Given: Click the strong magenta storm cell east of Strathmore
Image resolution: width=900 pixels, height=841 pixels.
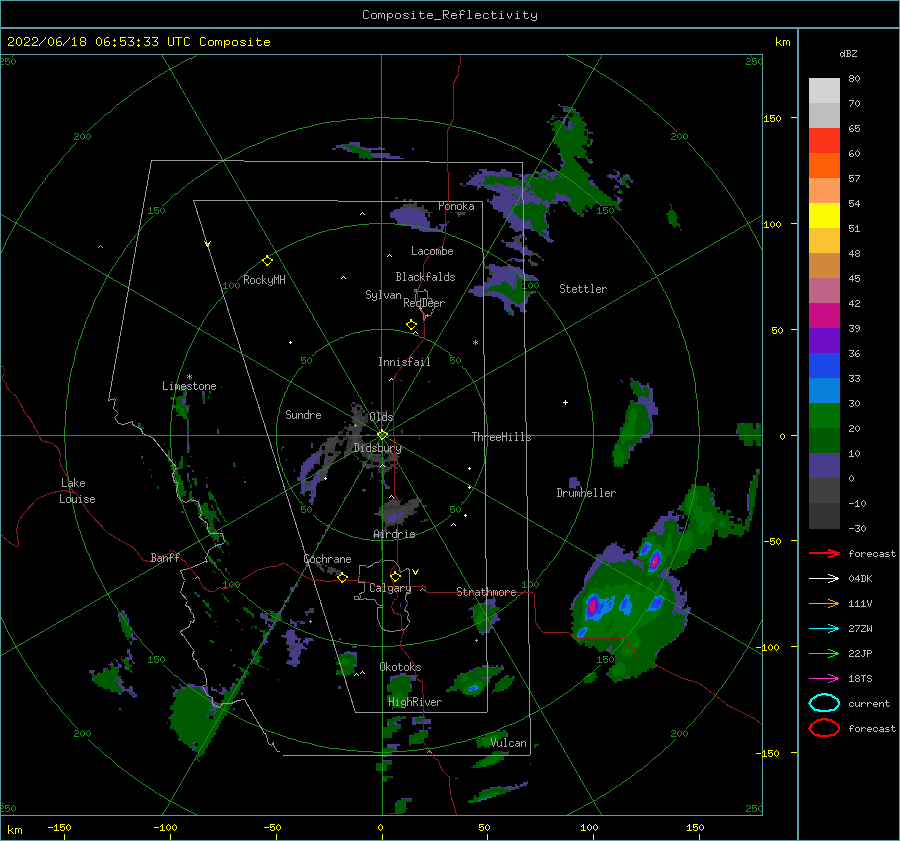Looking at the screenshot, I should (592, 606).
